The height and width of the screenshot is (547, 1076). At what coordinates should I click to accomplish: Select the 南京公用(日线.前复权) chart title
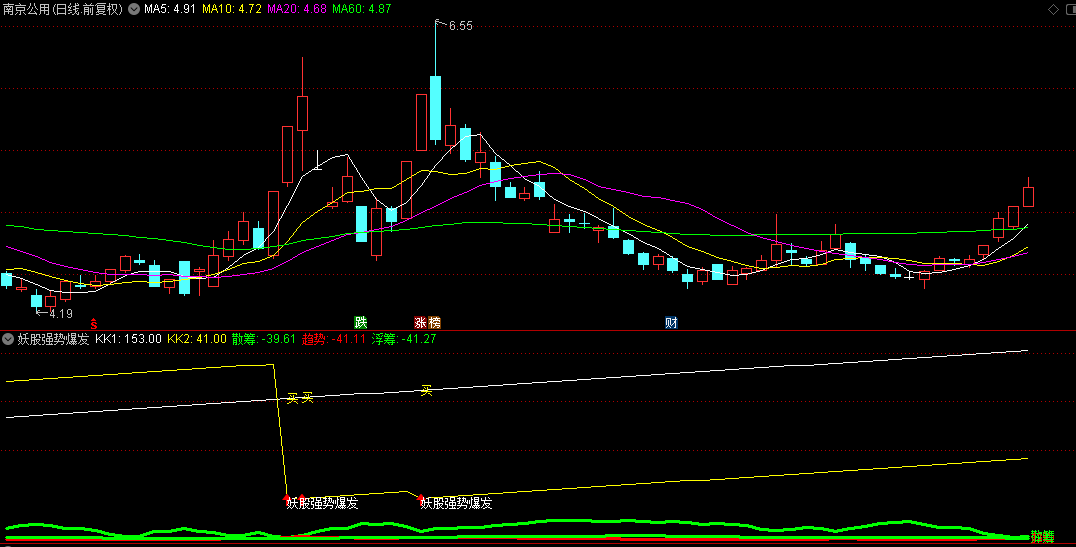(x=63, y=9)
